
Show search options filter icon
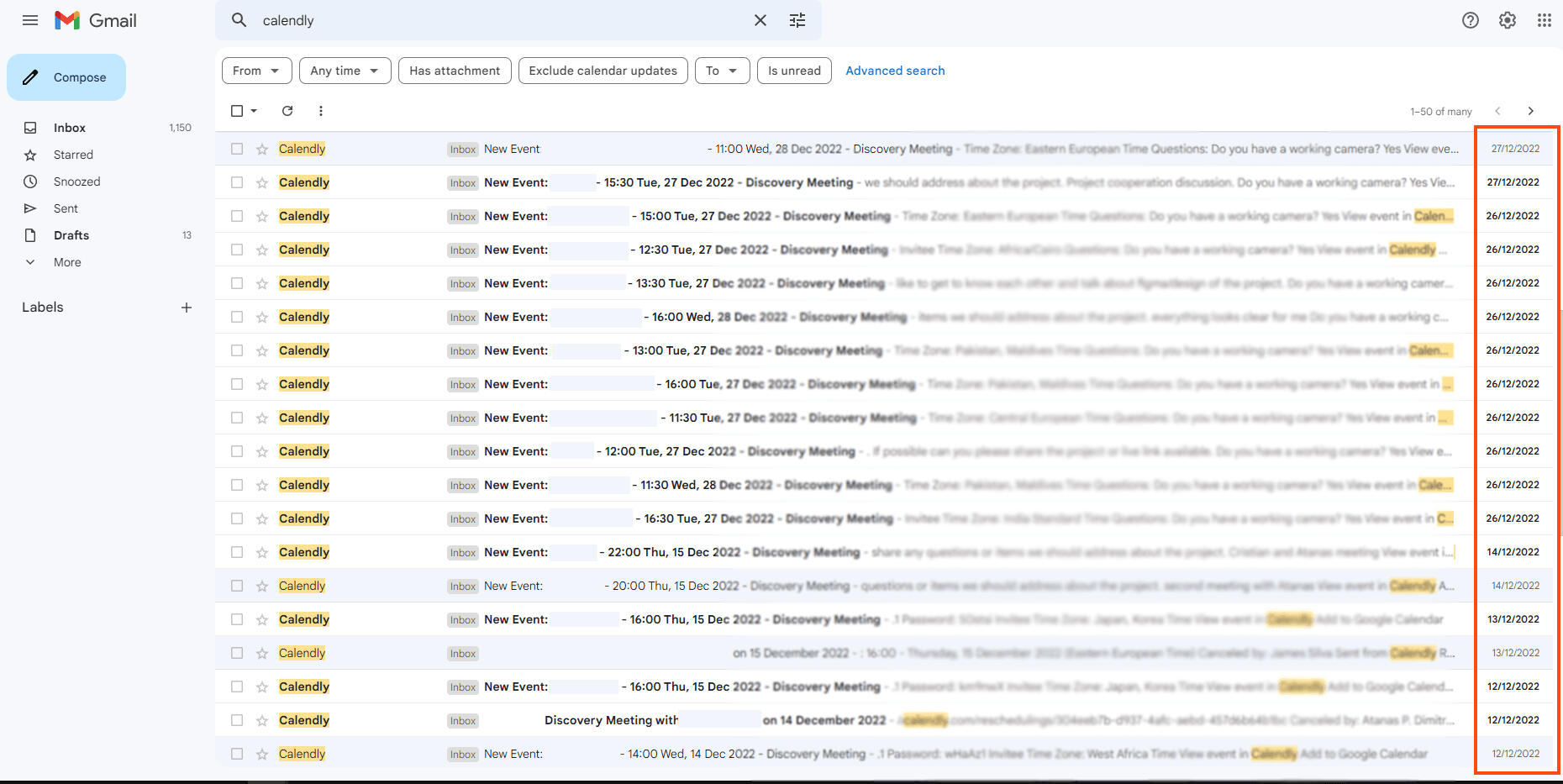[x=797, y=20]
